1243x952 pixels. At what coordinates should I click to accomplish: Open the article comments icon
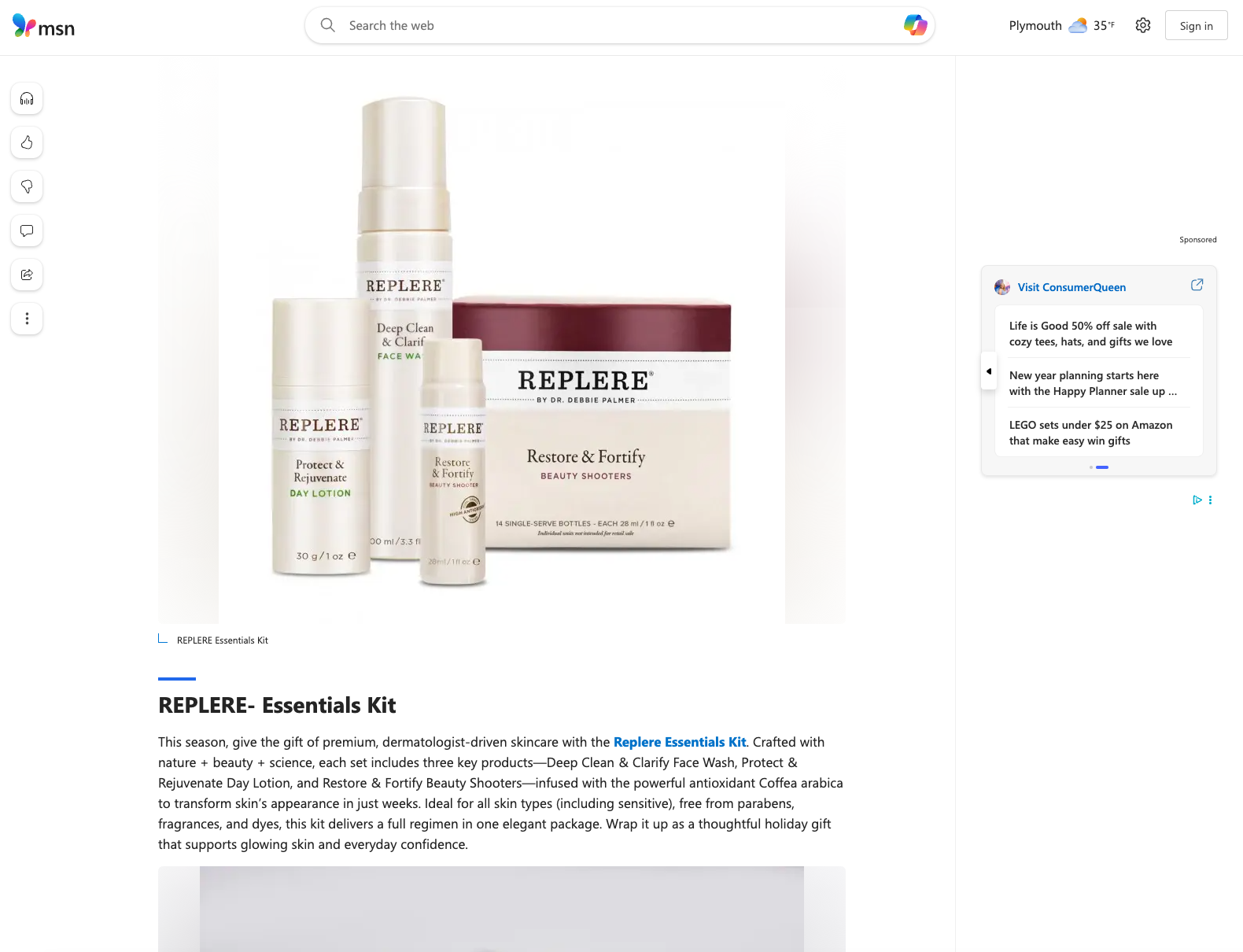pyautogui.click(x=27, y=231)
